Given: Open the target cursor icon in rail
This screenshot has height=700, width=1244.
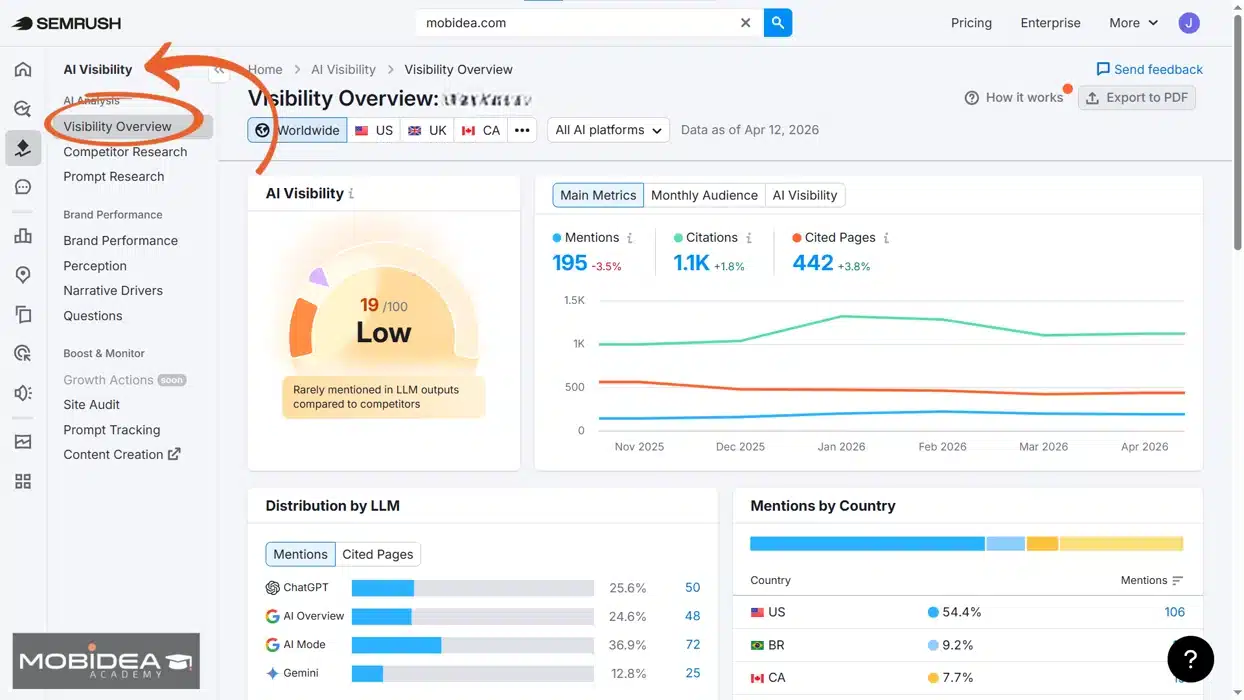Looking at the screenshot, I should click(x=23, y=353).
